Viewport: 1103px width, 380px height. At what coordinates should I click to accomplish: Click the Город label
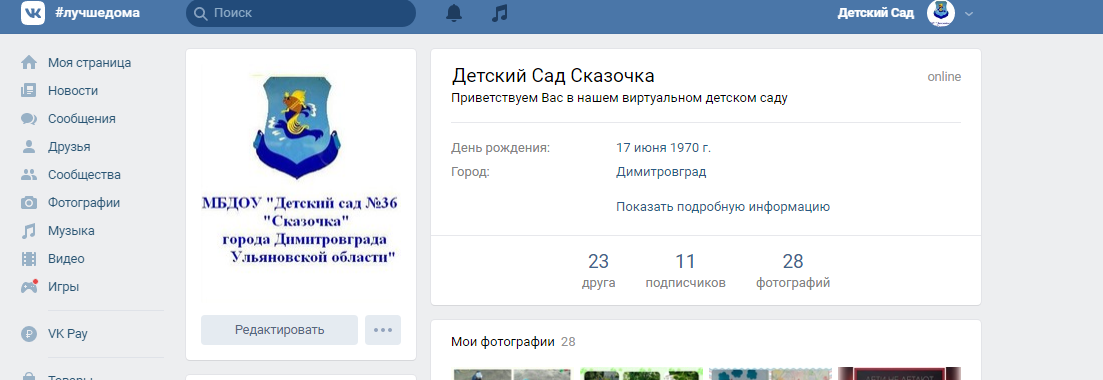coord(470,172)
